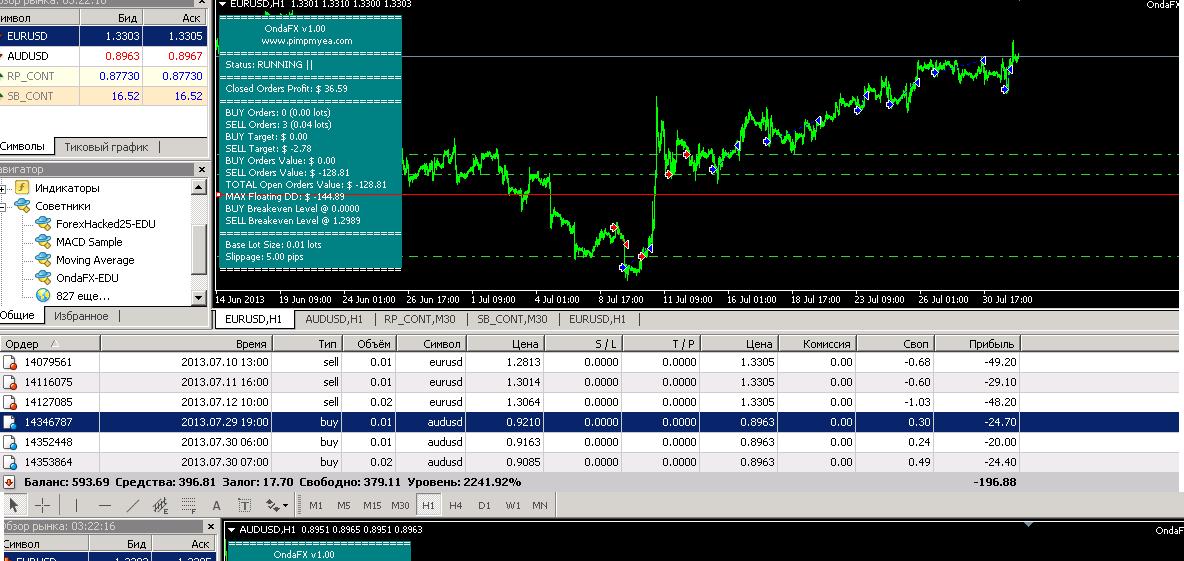Viewport: 1184px width, 561px height.
Task: Sort orders by the Своп column header
Action: [896, 344]
